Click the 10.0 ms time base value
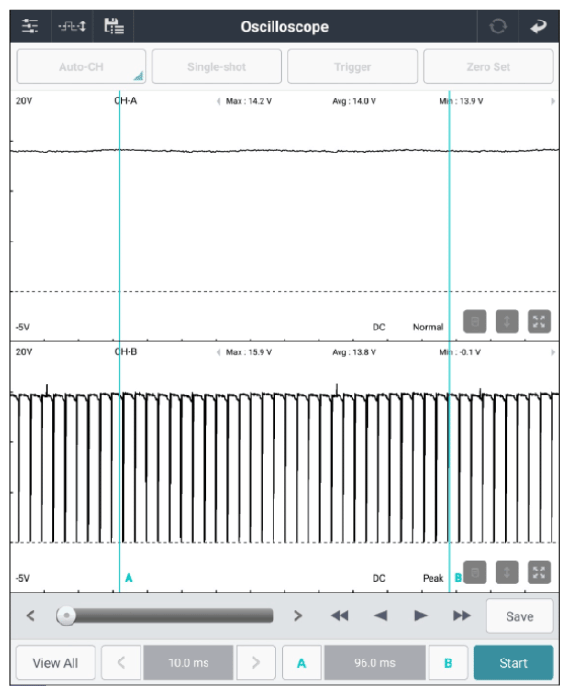This screenshot has width=569, height=695. pos(188,663)
